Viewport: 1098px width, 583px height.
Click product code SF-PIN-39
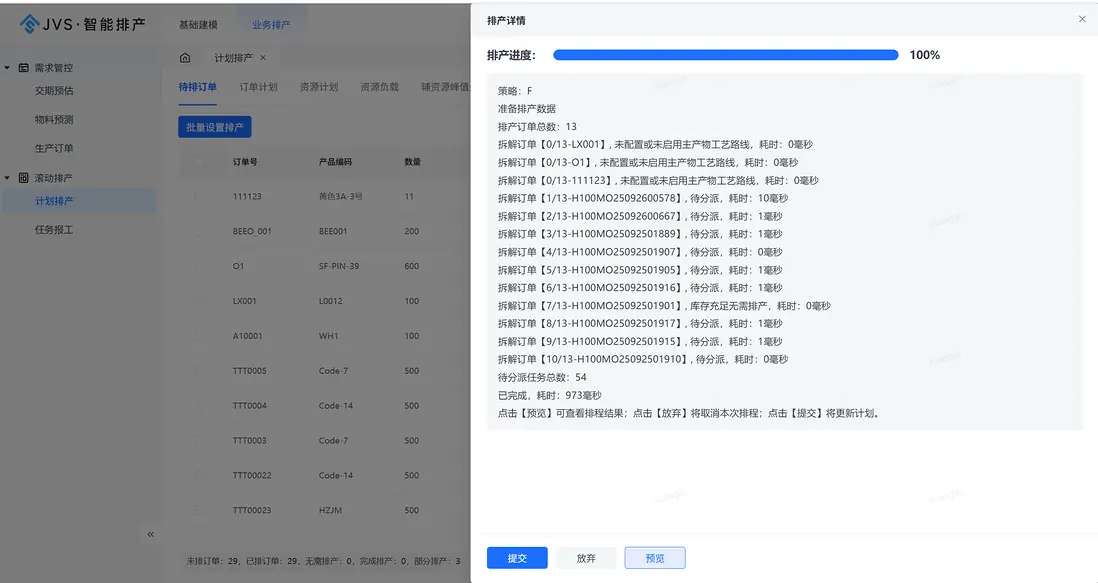point(339,267)
